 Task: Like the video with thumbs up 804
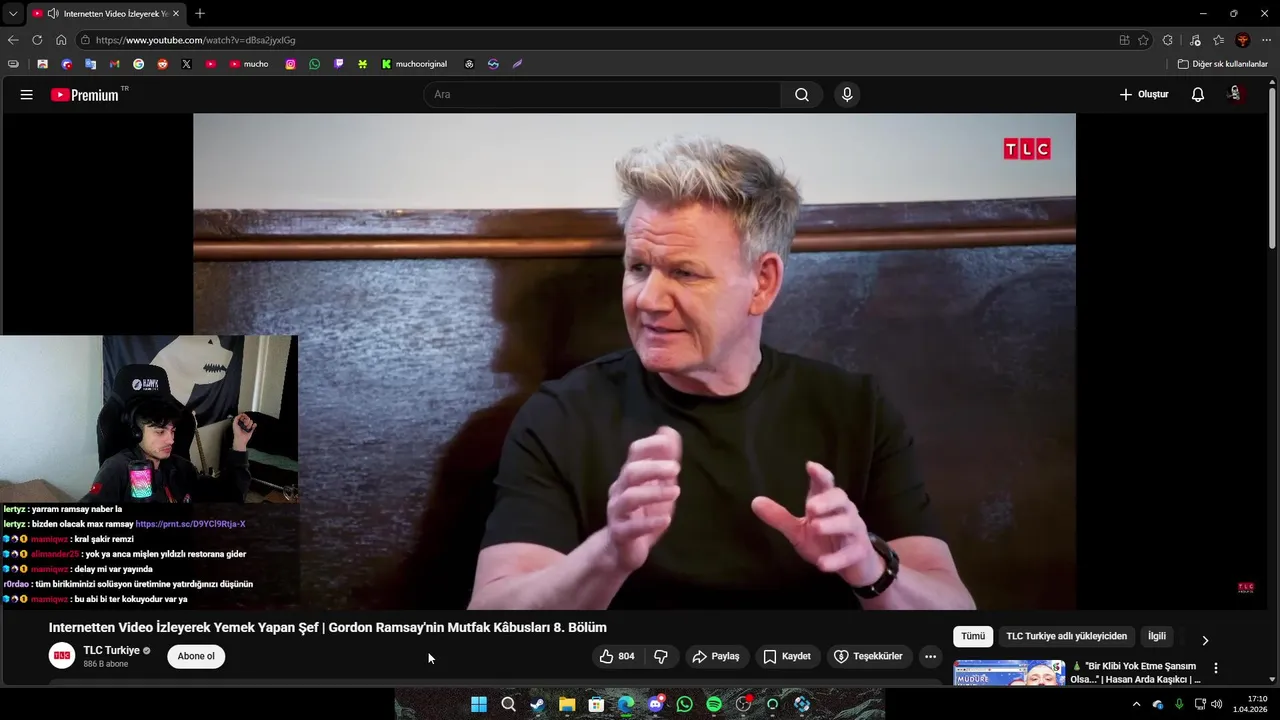(x=617, y=657)
